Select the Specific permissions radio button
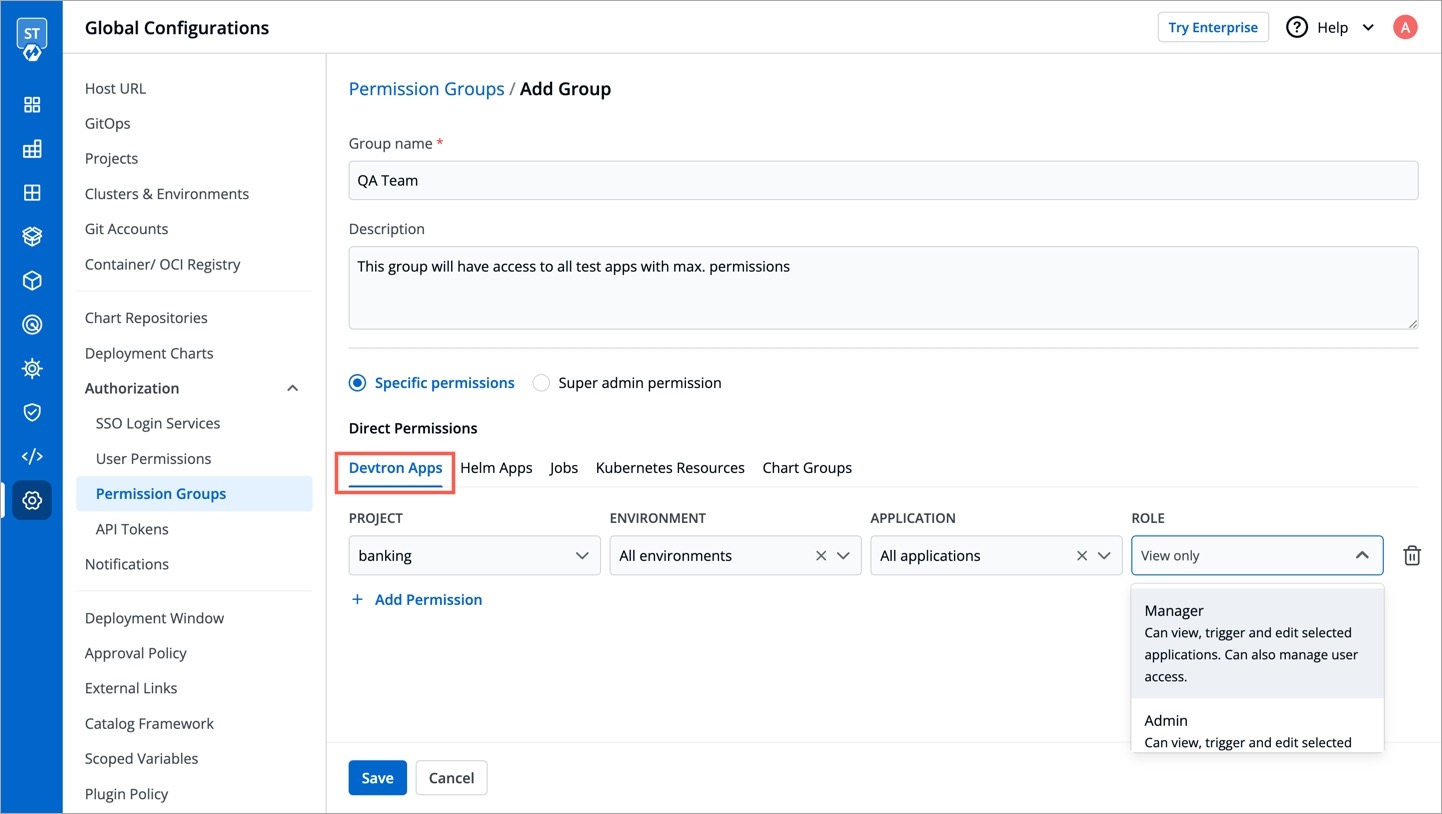 click(x=357, y=383)
